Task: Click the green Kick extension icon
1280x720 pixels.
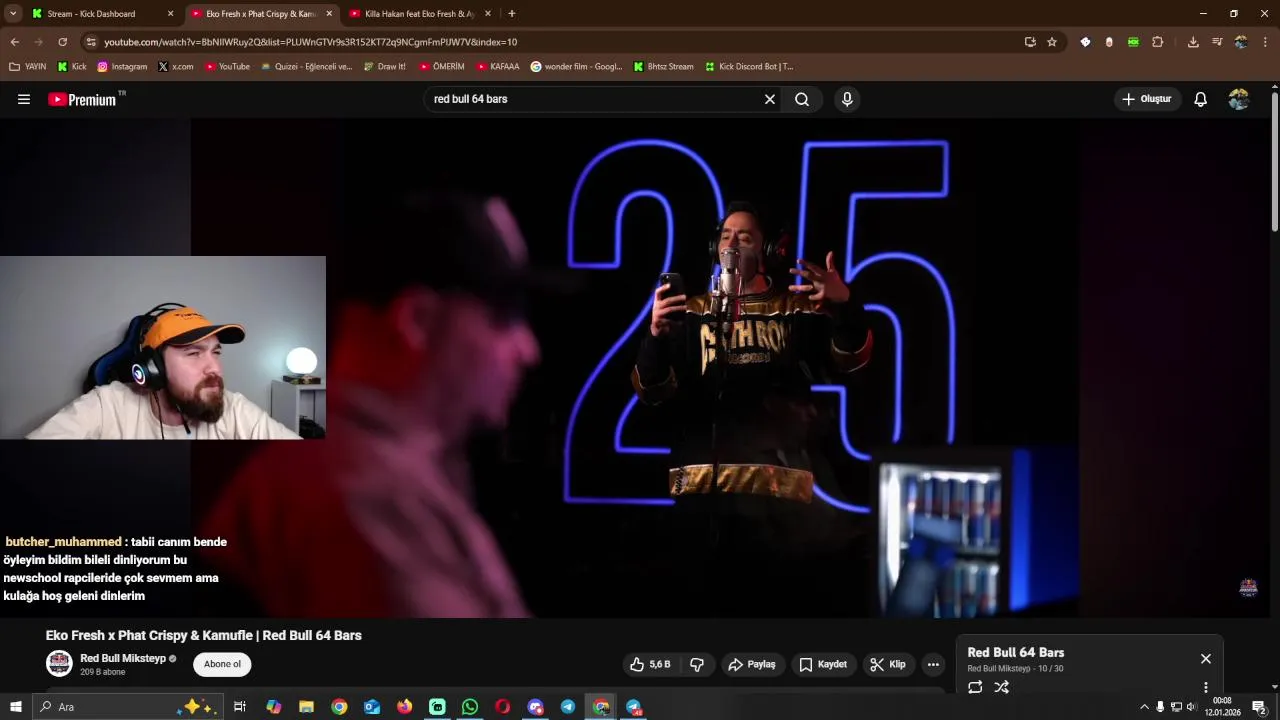Action: click(x=1133, y=42)
